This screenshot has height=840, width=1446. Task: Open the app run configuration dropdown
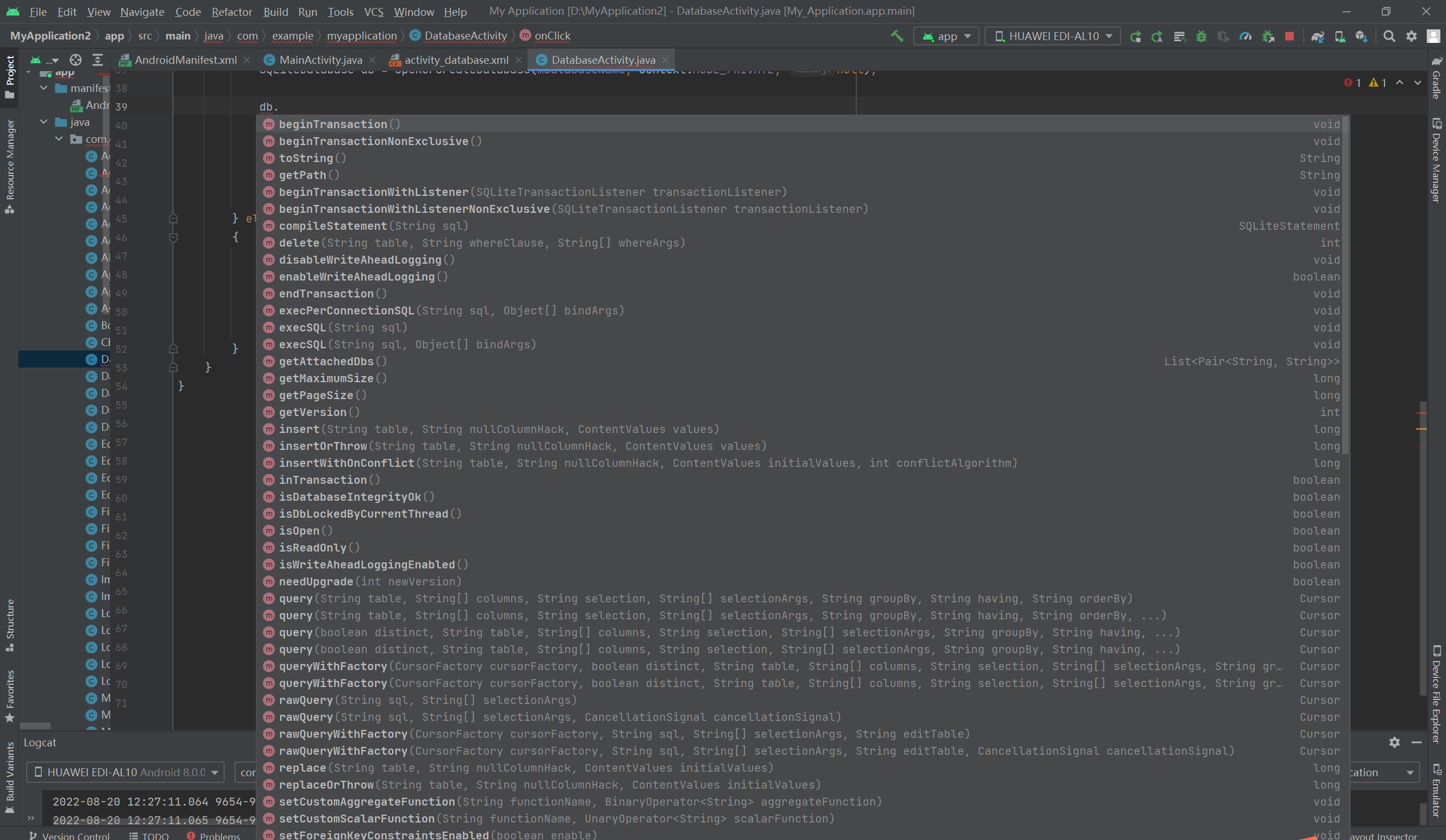click(946, 36)
